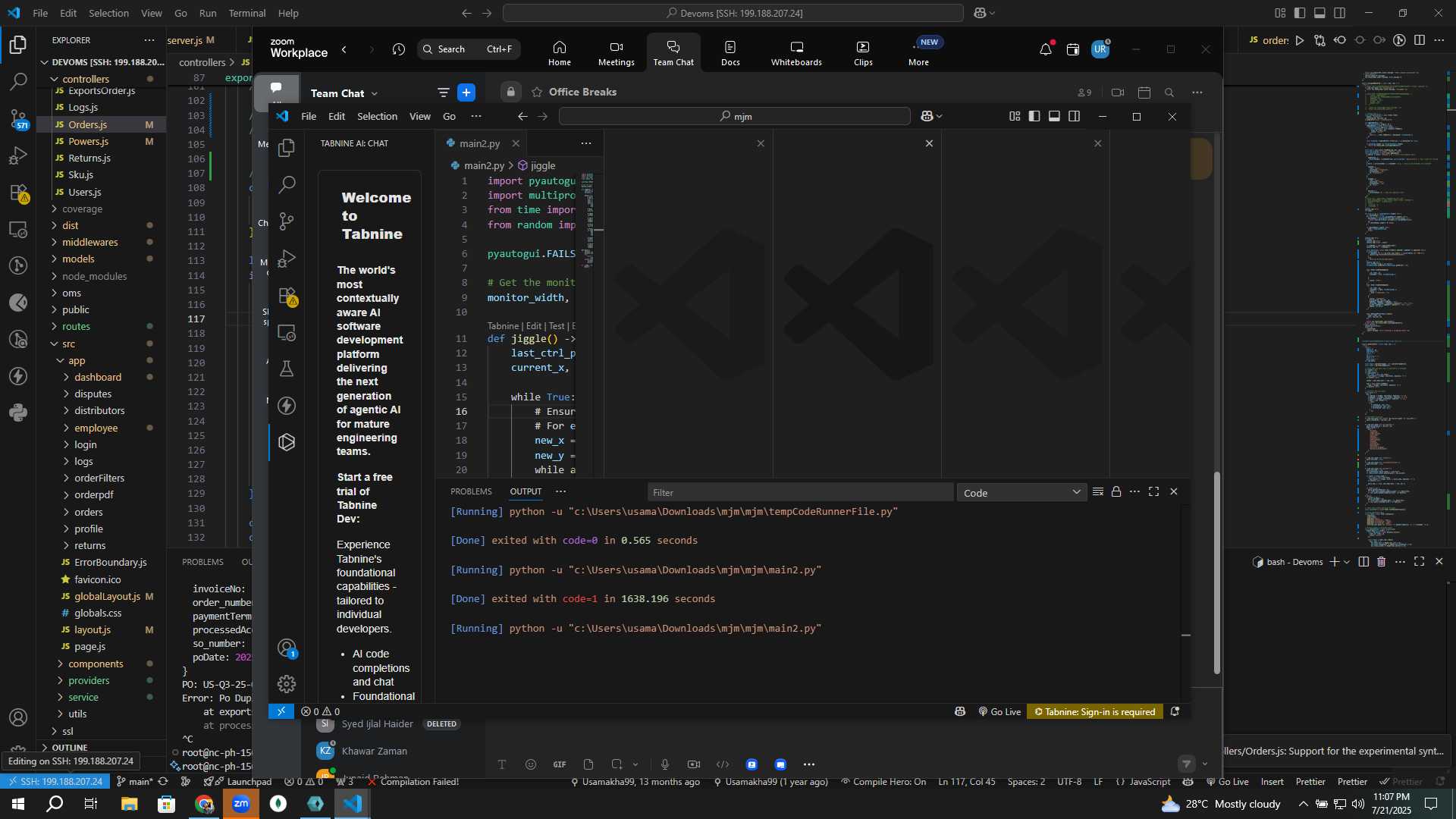Expand the OUTLINE section
Viewport: 1456px width, 819px height.
[70, 748]
